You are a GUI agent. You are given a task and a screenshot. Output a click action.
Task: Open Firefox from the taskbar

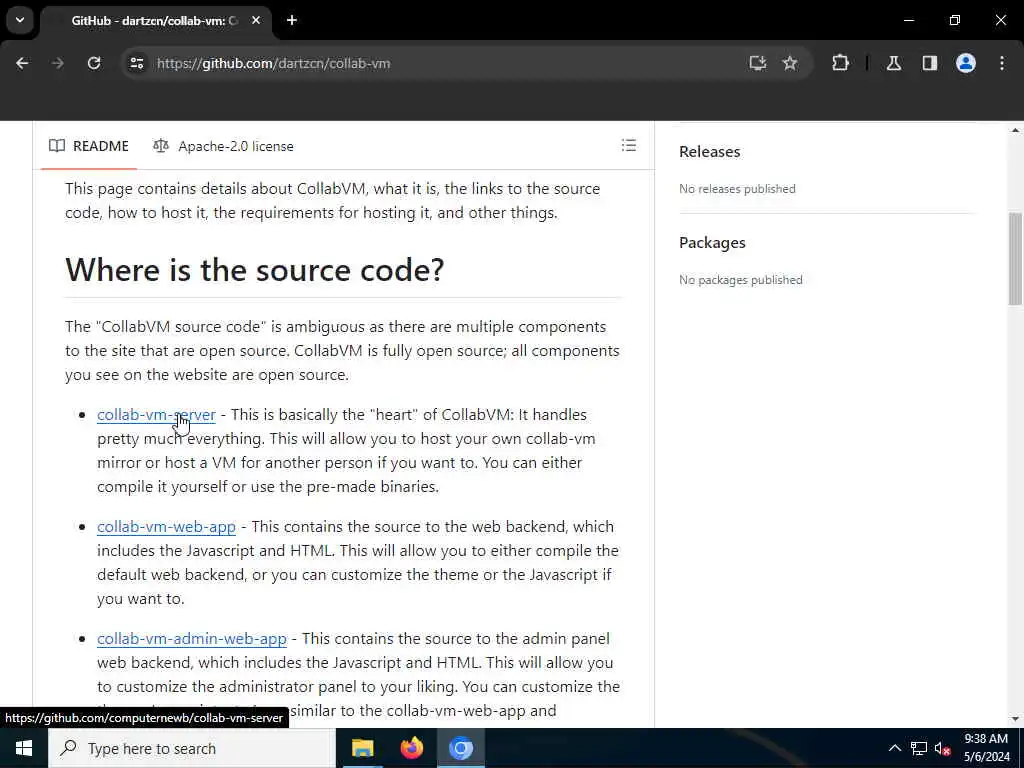(411, 748)
